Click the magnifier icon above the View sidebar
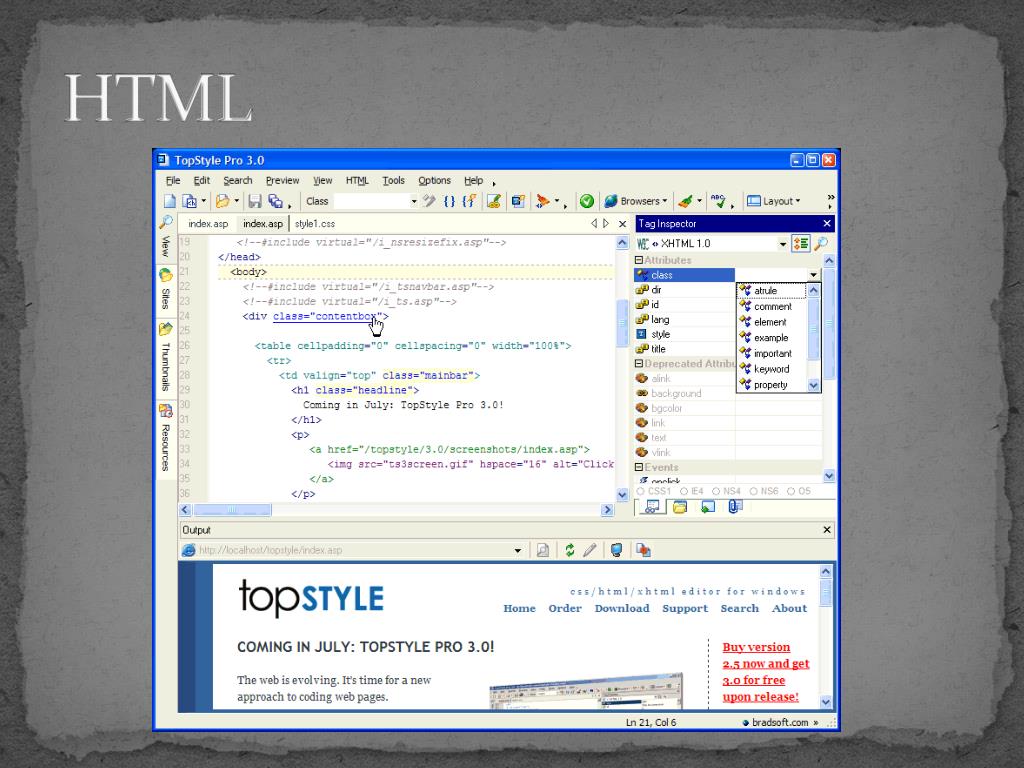This screenshot has width=1024, height=768. coord(166,223)
